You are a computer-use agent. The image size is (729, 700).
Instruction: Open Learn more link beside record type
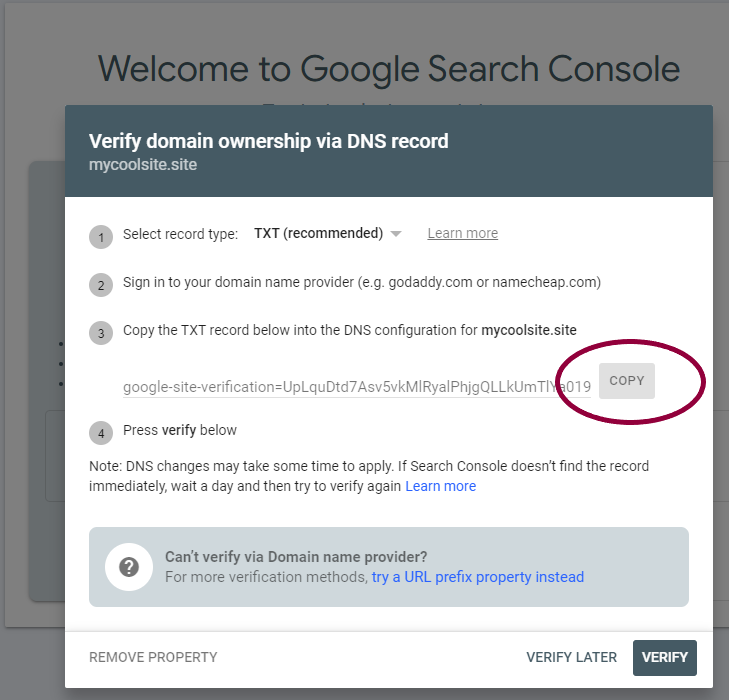click(x=463, y=233)
